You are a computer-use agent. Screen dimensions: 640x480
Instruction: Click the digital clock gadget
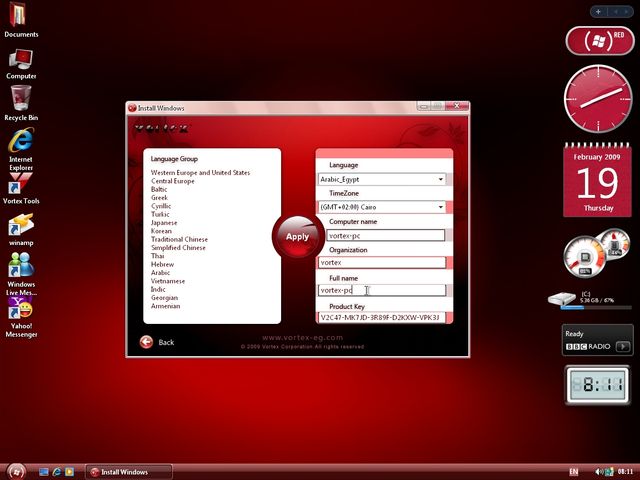(x=598, y=384)
